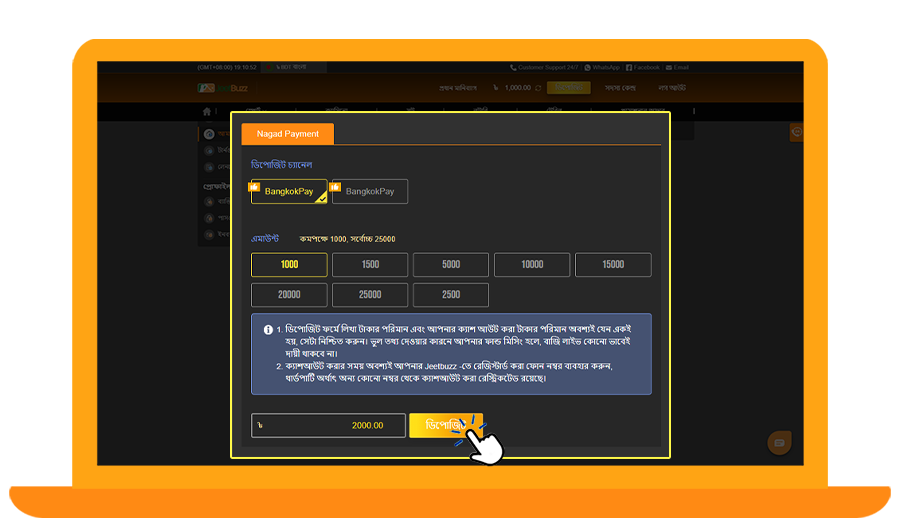Click the thumbs-up badge on second BangkokPay
This screenshot has height=525, width=900.
pyautogui.click(x=336, y=186)
